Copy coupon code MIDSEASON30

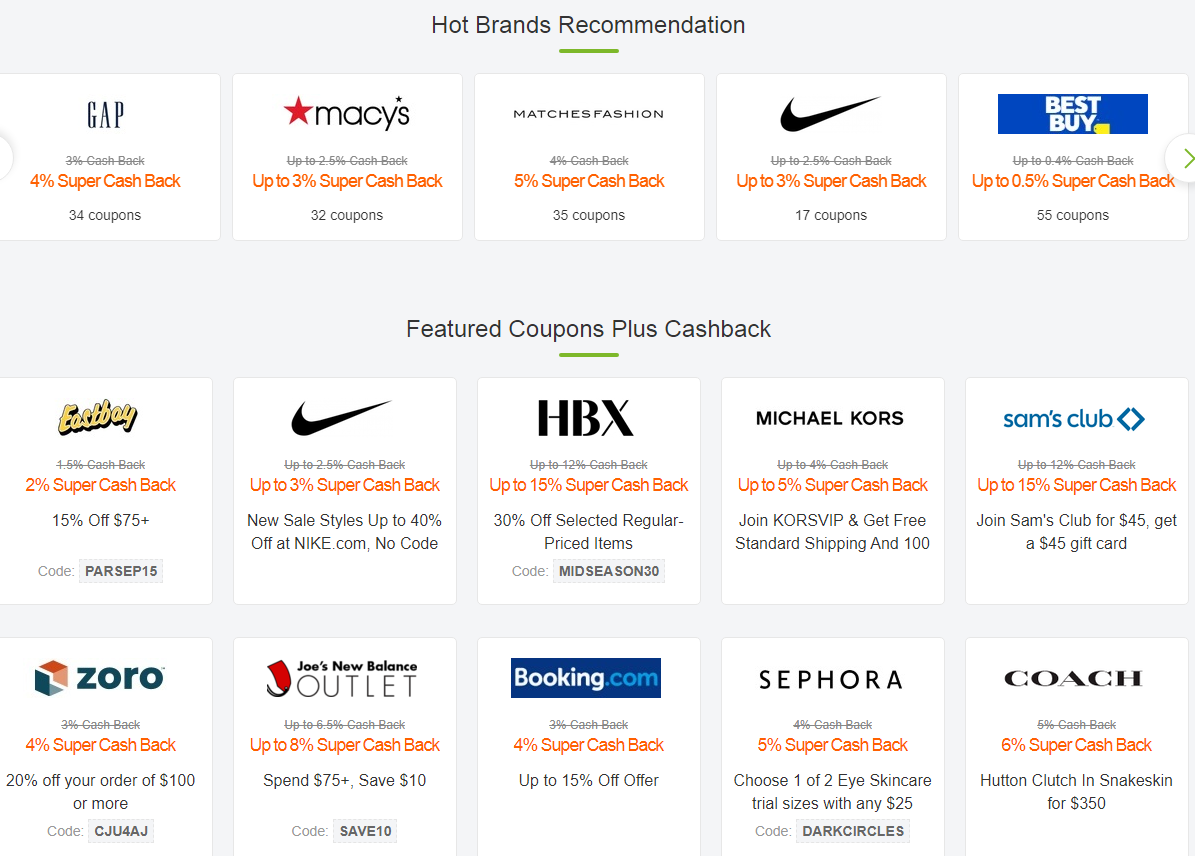tap(609, 571)
